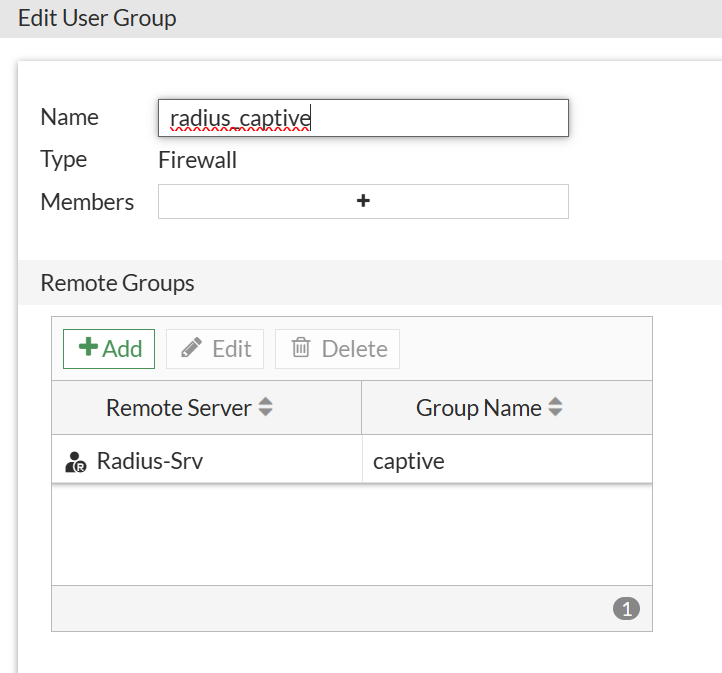Click the Add remote group button
The width and height of the screenshot is (722, 673).
tap(109, 349)
